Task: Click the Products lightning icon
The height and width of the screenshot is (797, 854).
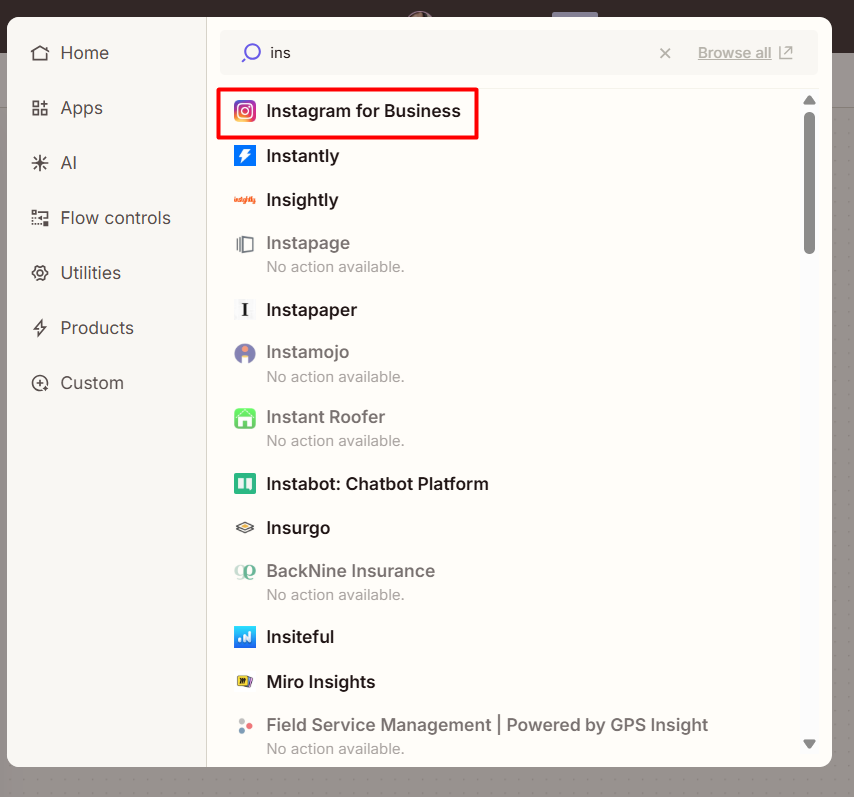Action: 40,328
